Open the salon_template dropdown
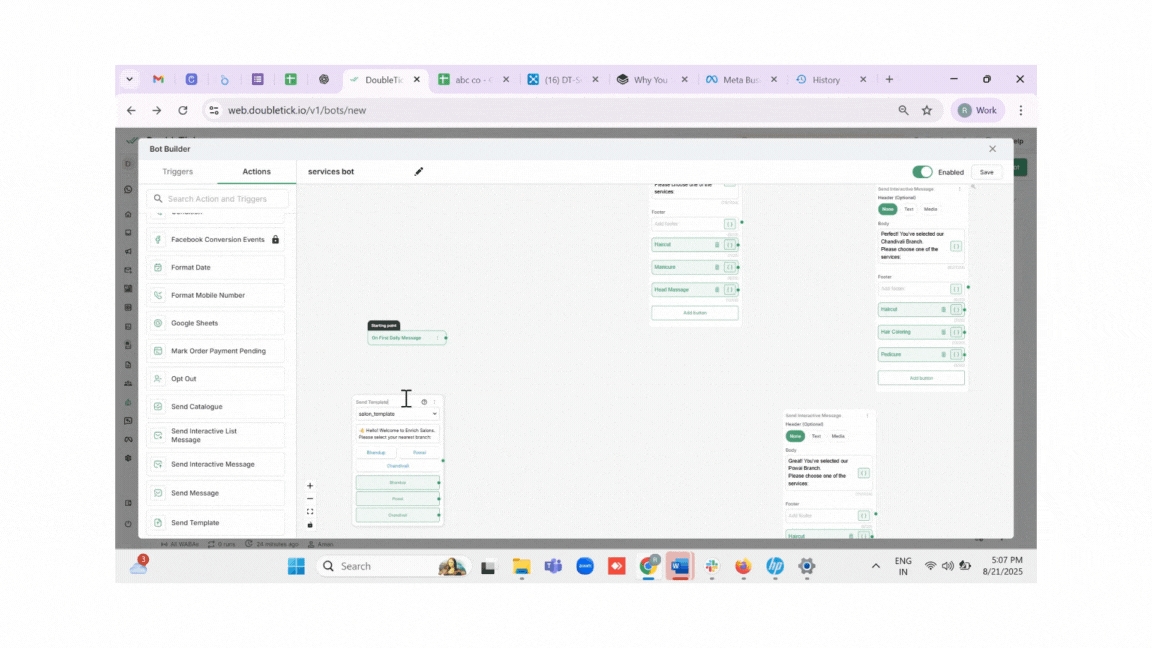The image size is (1152, 648). (x=397, y=414)
